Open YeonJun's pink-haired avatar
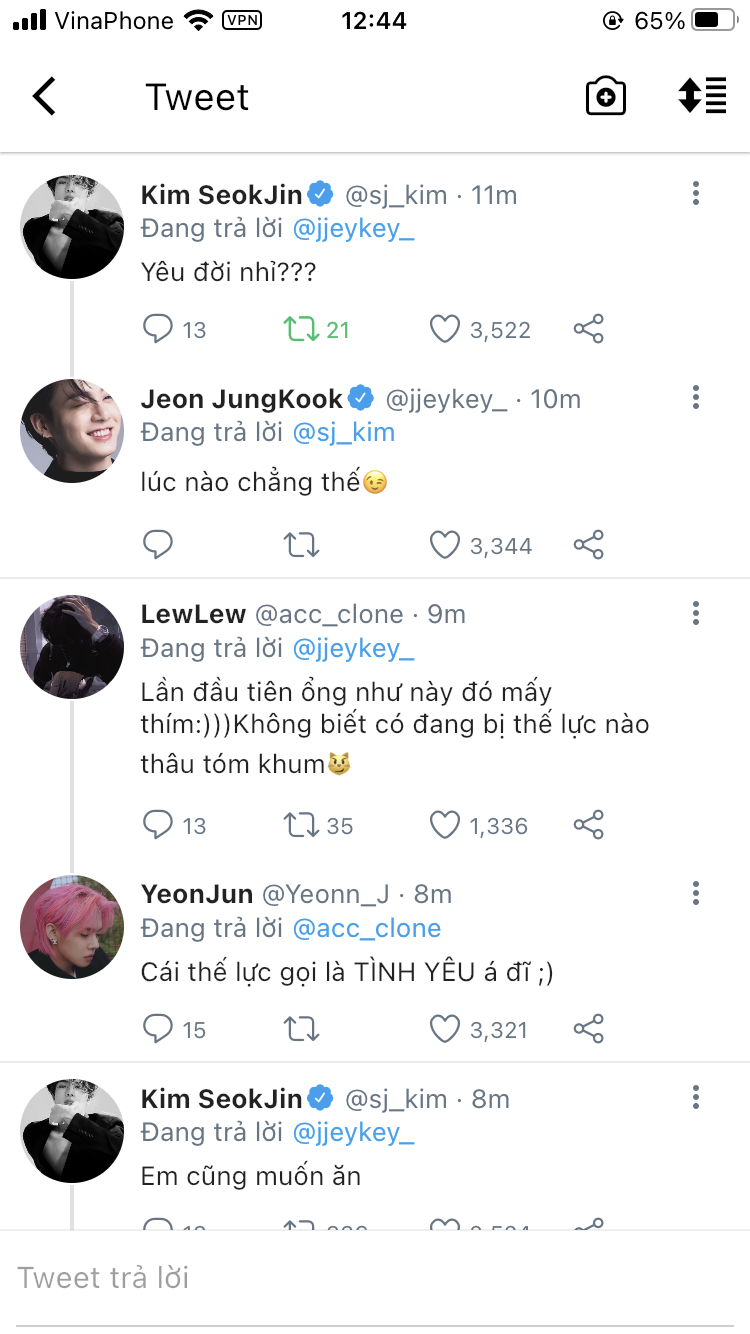Image resolution: width=750 pixels, height=1334 pixels. coord(72,927)
